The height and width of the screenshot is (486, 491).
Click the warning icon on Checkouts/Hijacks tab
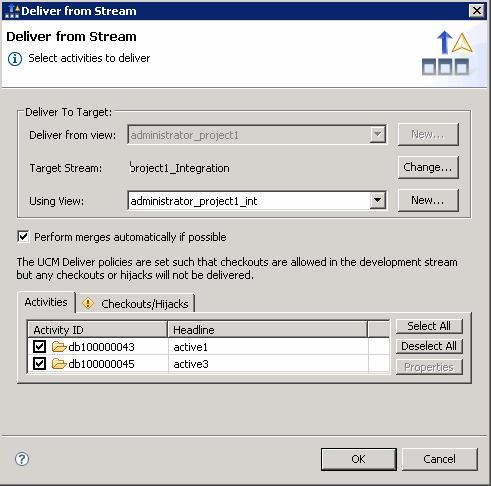click(88, 303)
